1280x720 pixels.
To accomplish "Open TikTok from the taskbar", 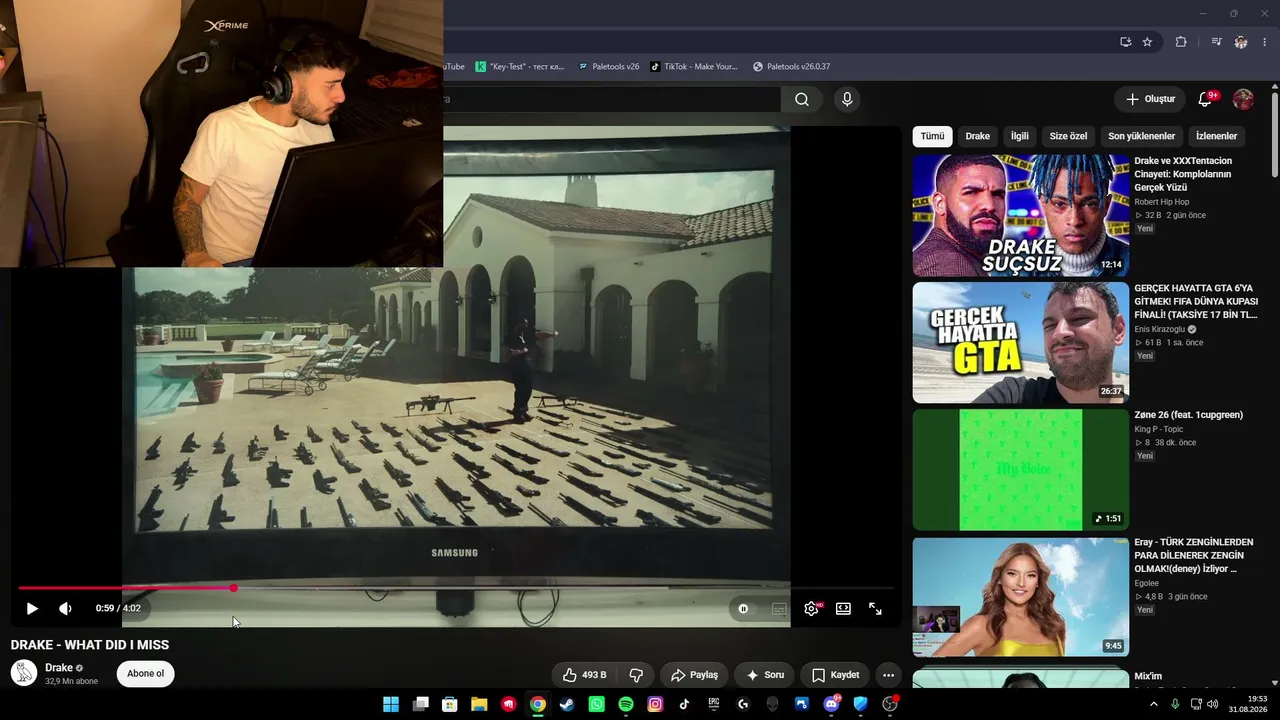I will 684,704.
